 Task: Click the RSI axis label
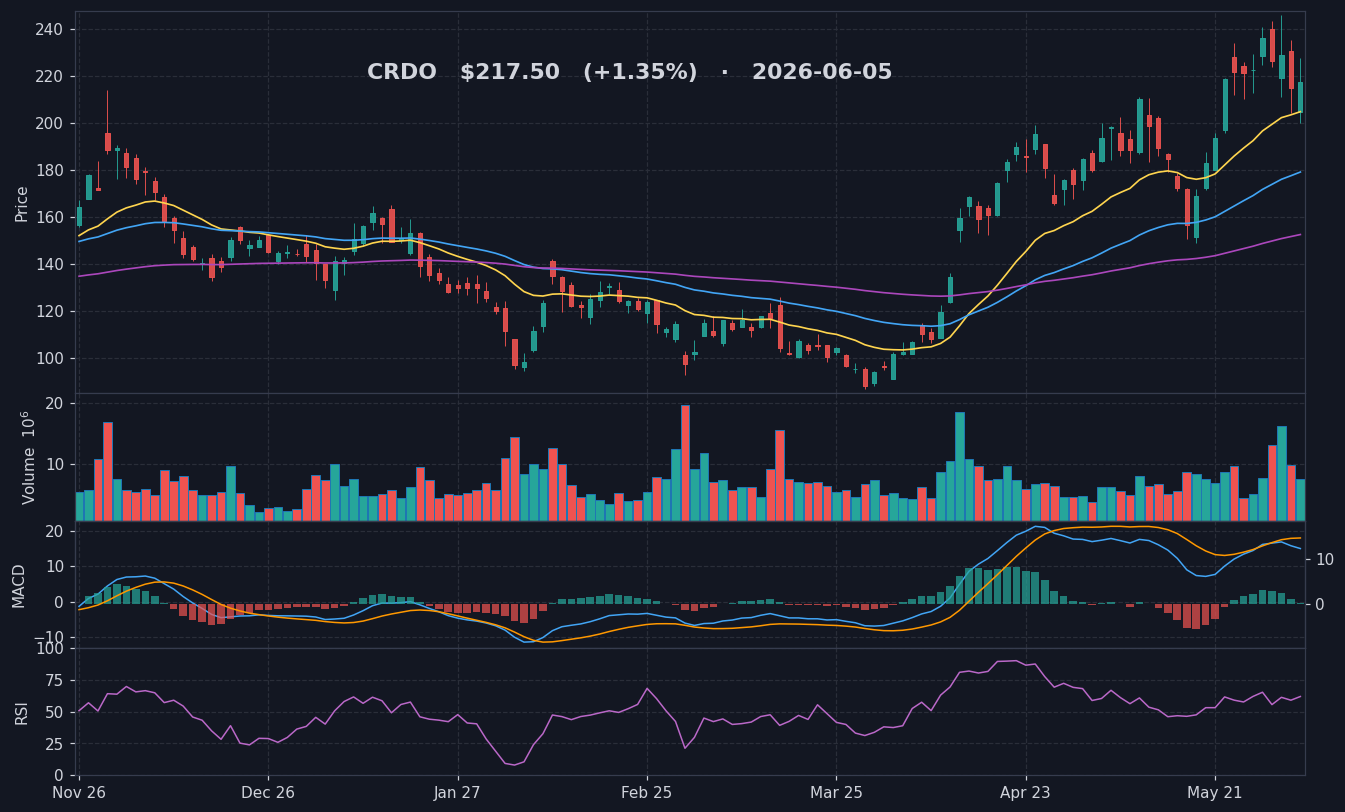click(21, 712)
